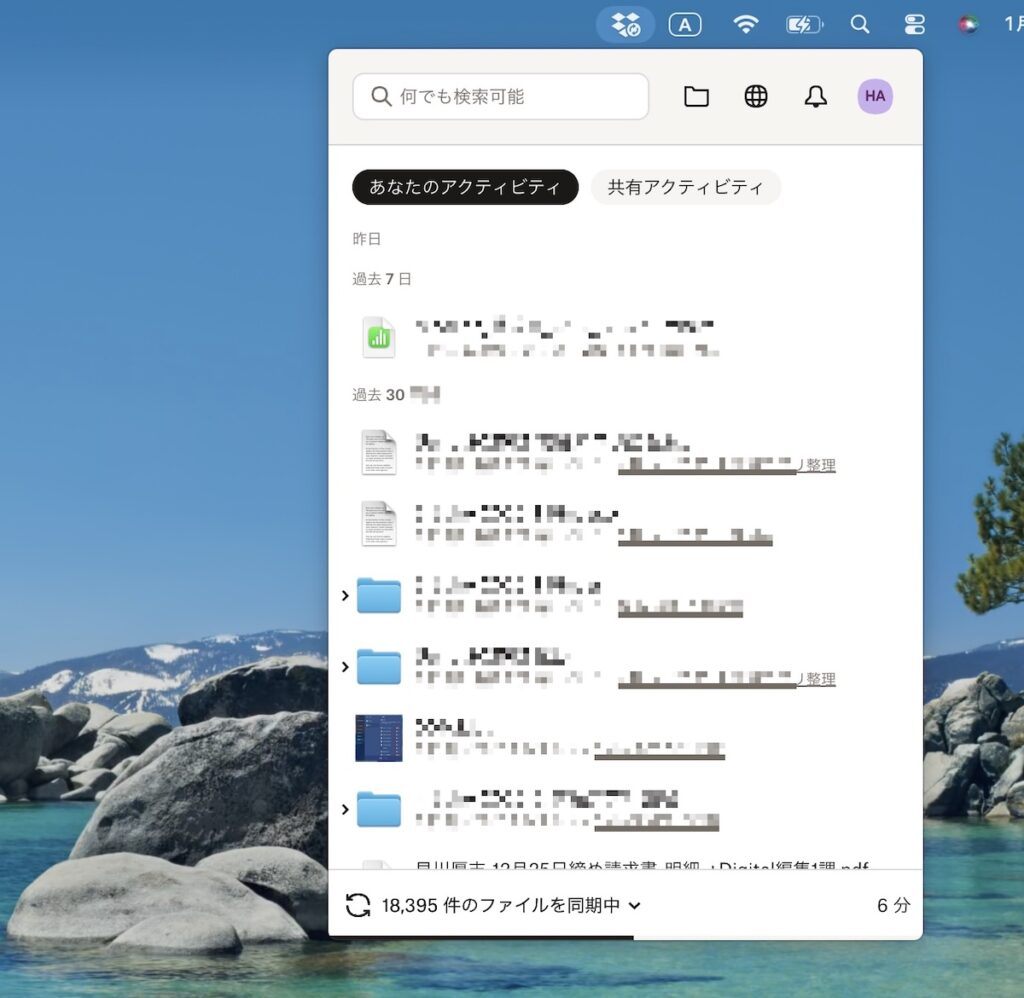The height and width of the screenshot is (998, 1024).
Task: Open Spotlight search in menu bar
Action: 860,24
